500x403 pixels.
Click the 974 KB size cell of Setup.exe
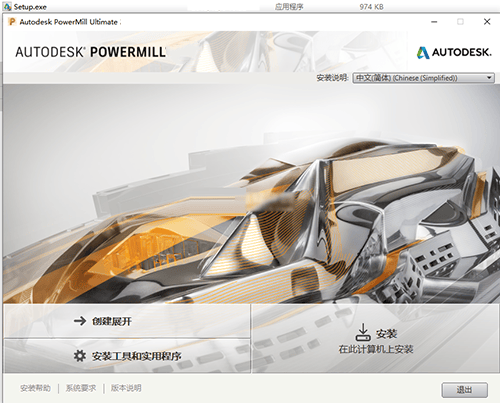point(371,7)
